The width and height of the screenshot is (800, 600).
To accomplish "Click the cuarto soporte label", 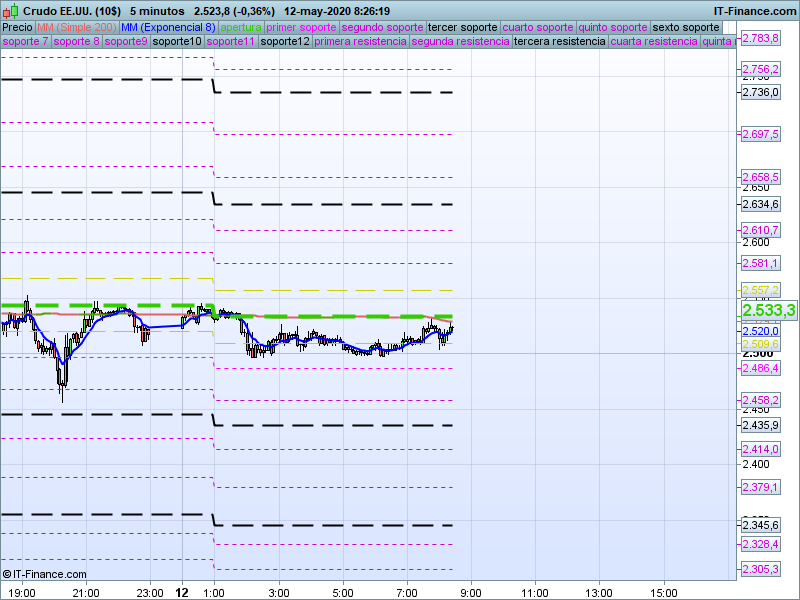I will pyautogui.click(x=538, y=27).
